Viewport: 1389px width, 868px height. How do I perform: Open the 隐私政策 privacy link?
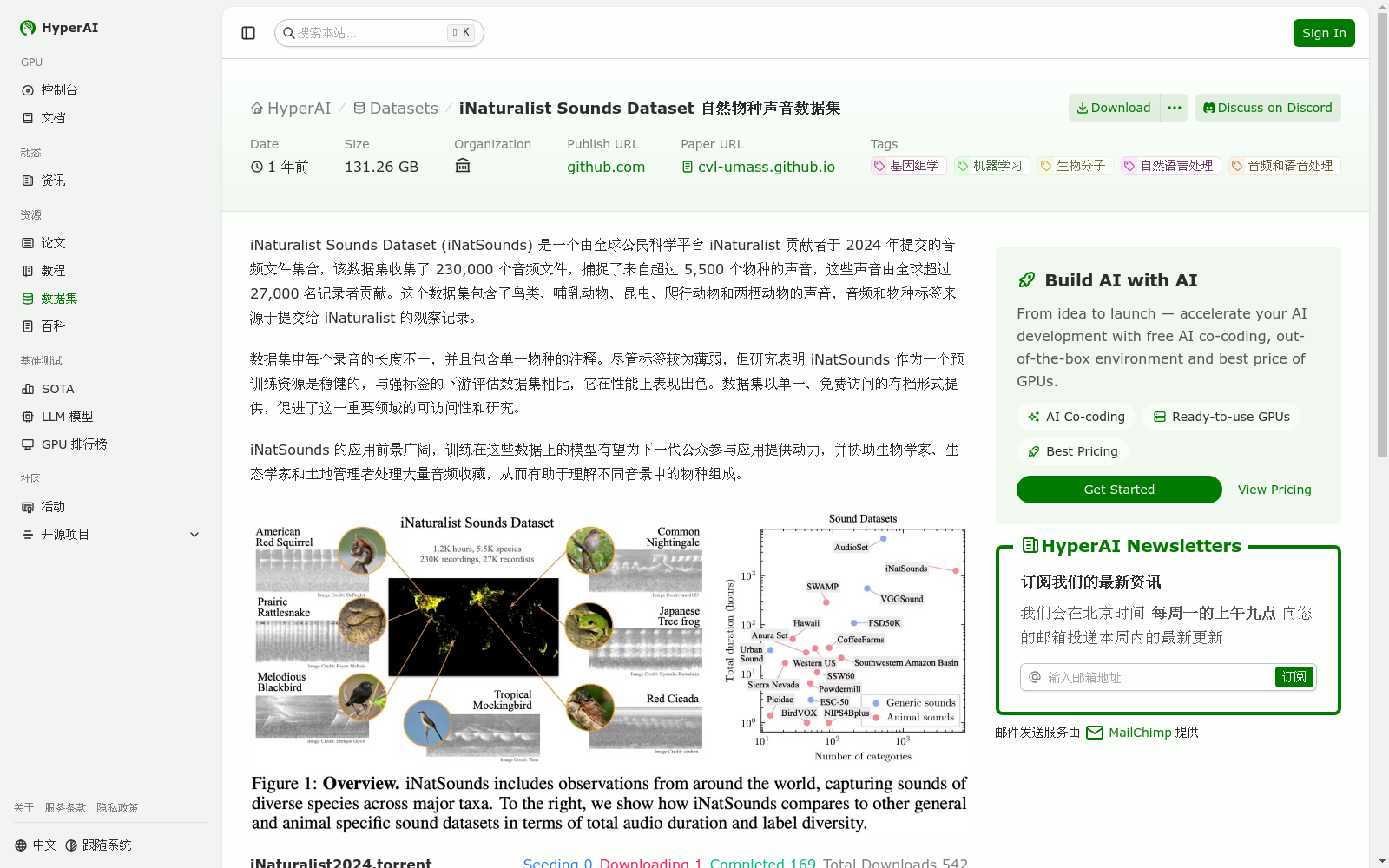tap(117, 808)
